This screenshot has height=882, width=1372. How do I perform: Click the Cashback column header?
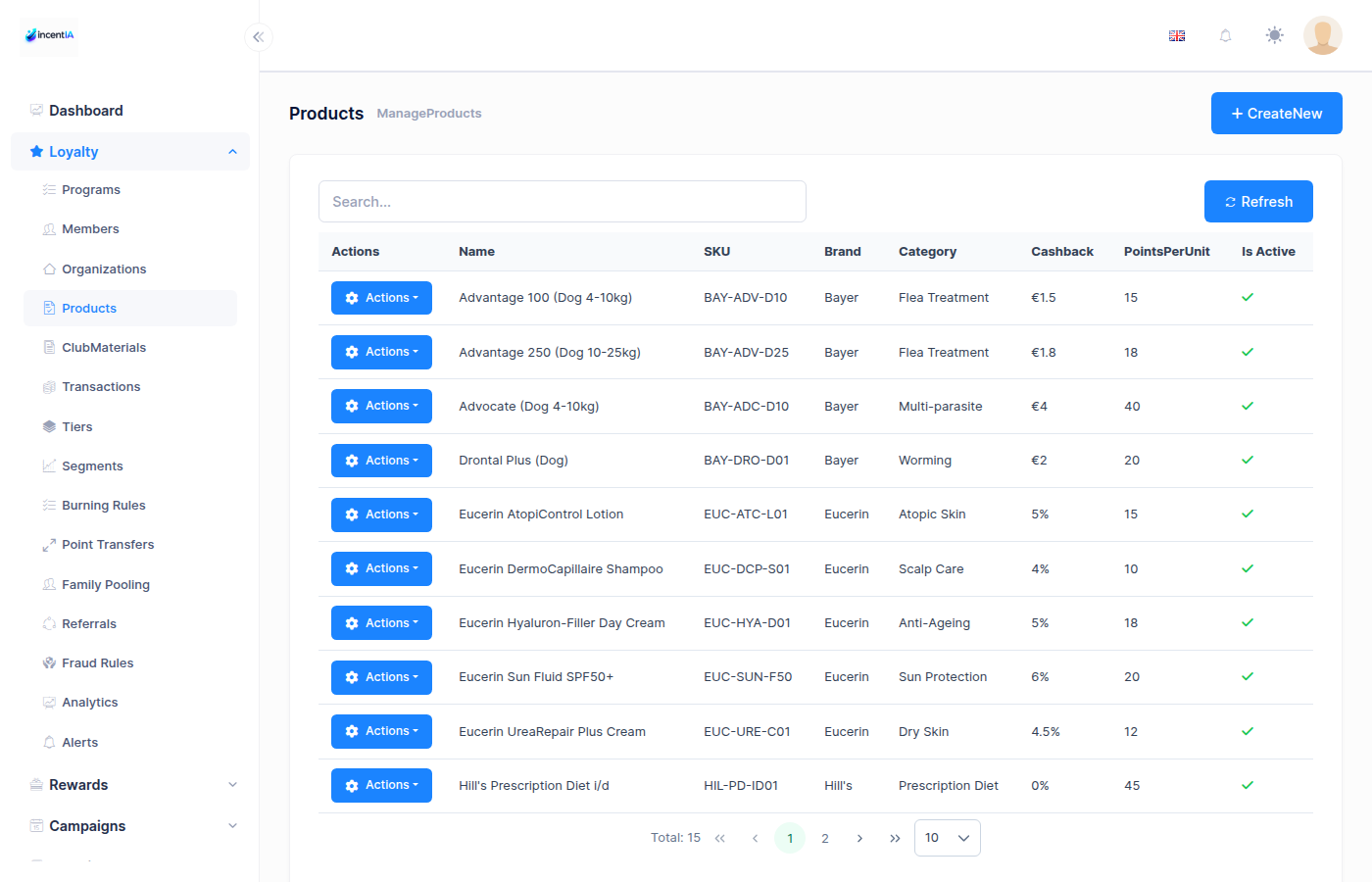point(1062,252)
